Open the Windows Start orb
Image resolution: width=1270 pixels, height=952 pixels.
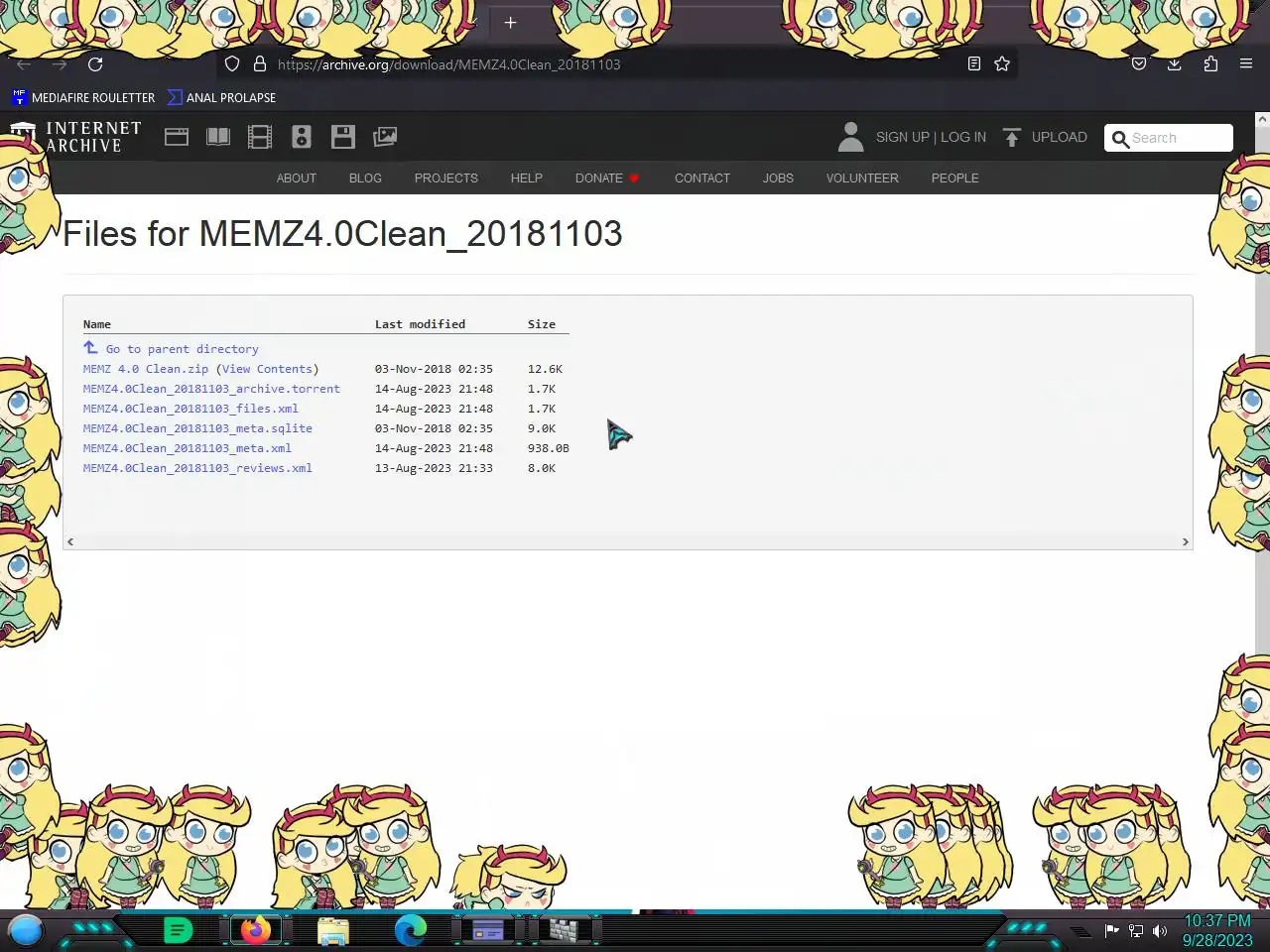click(26, 930)
